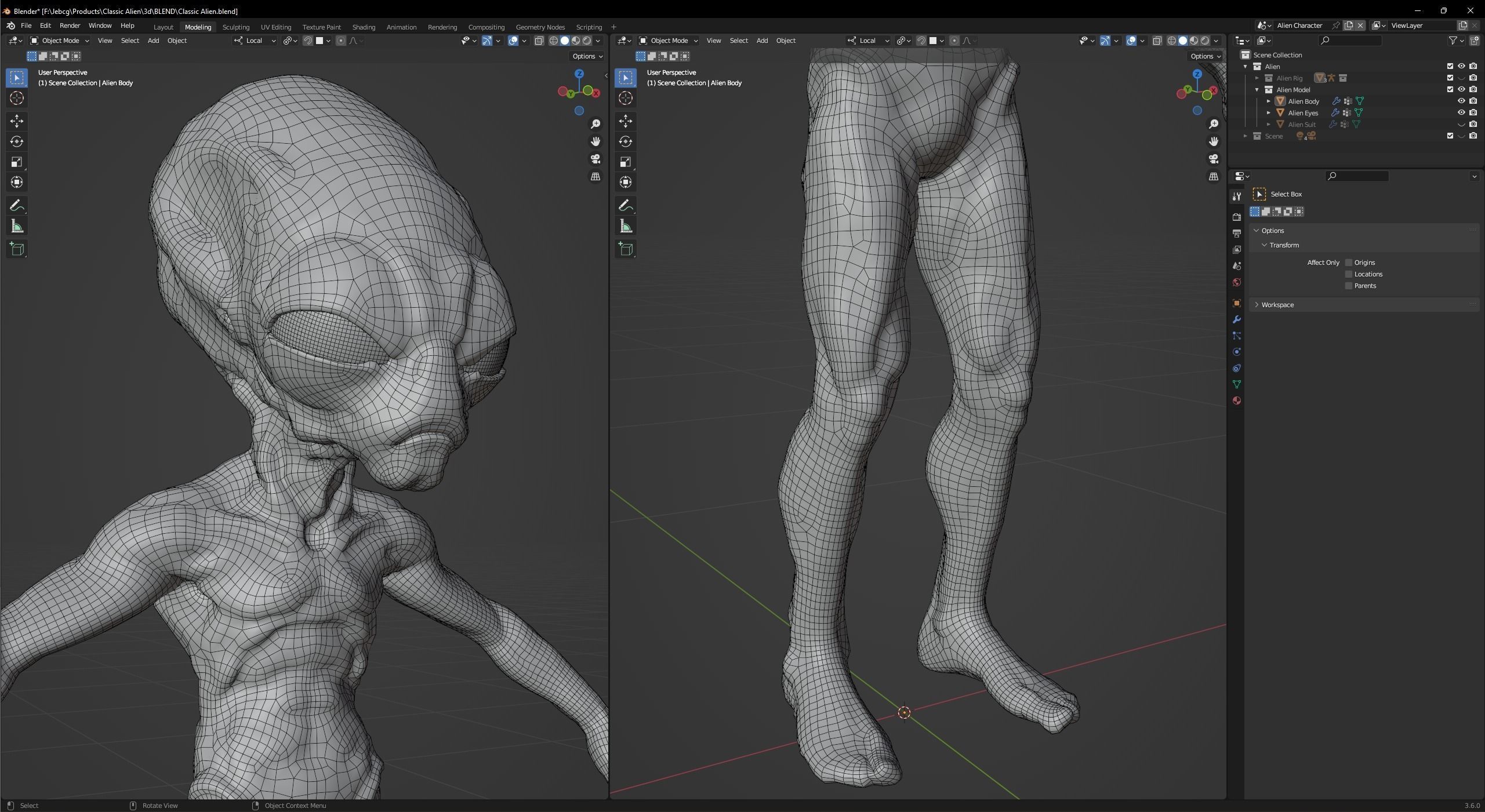The image size is (1485, 812).
Task: Click the Blender logo menu icon
Action: 10,26
